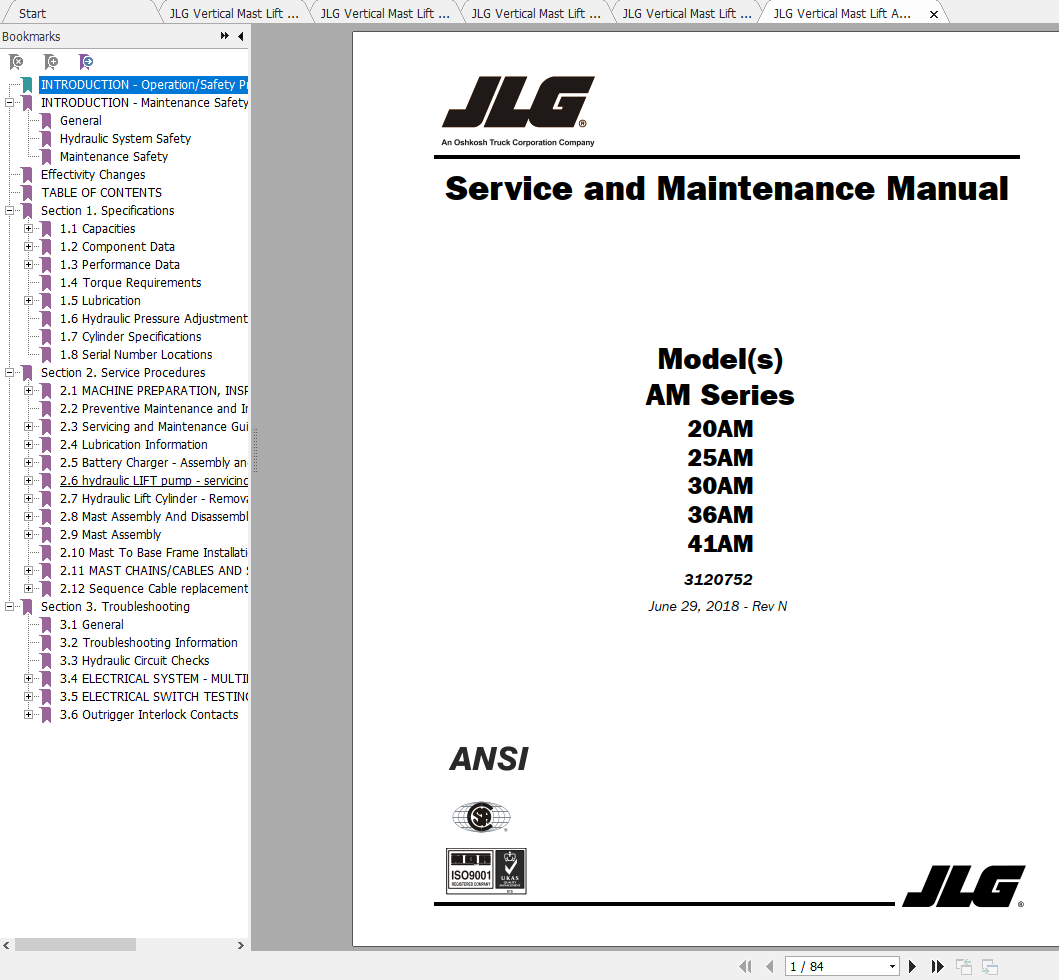Open TABLE OF CONTENTS bookmark
Image resolution: width=1059 pixels, height=980 pixels.
click(x=101, y=192)
